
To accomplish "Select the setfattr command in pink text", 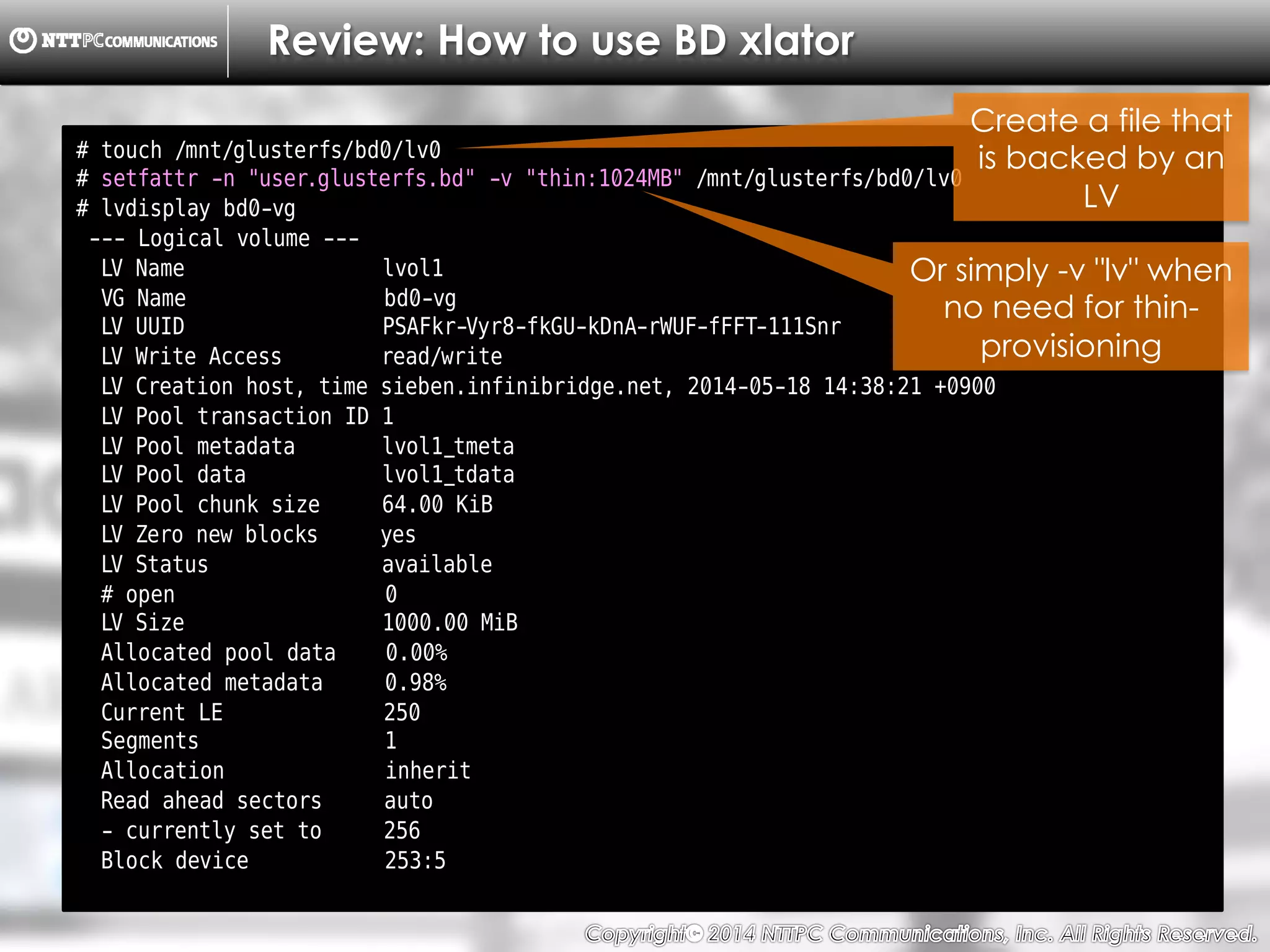I will coord(391,178).
